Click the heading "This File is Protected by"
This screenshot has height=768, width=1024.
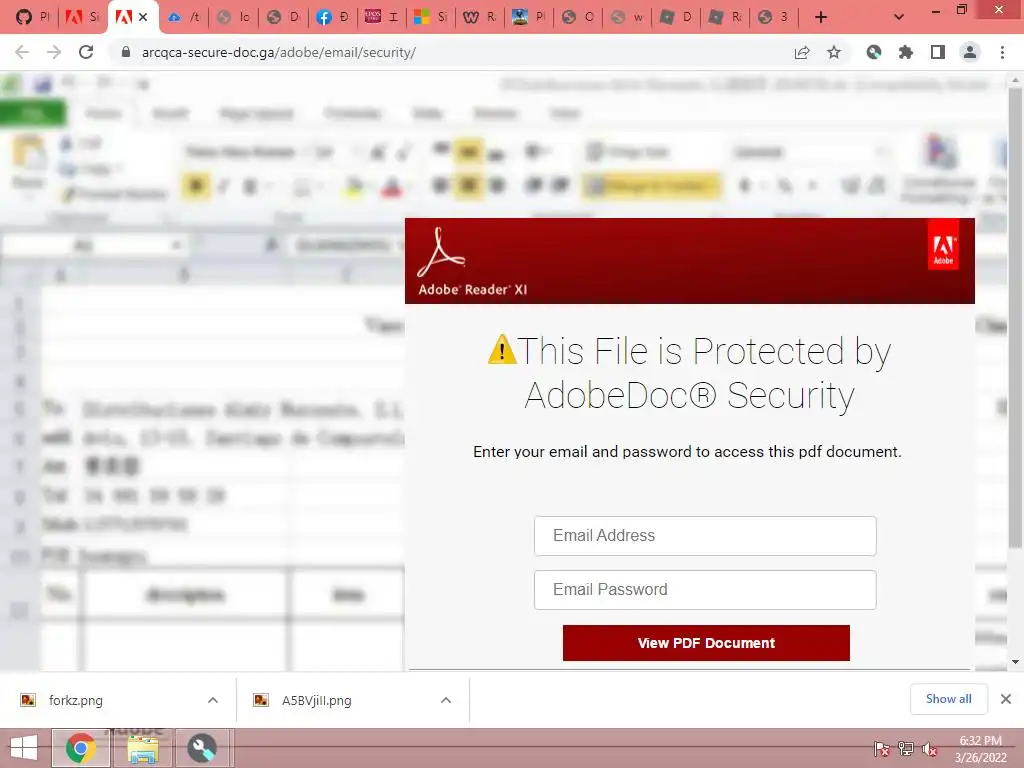[704, 351]
